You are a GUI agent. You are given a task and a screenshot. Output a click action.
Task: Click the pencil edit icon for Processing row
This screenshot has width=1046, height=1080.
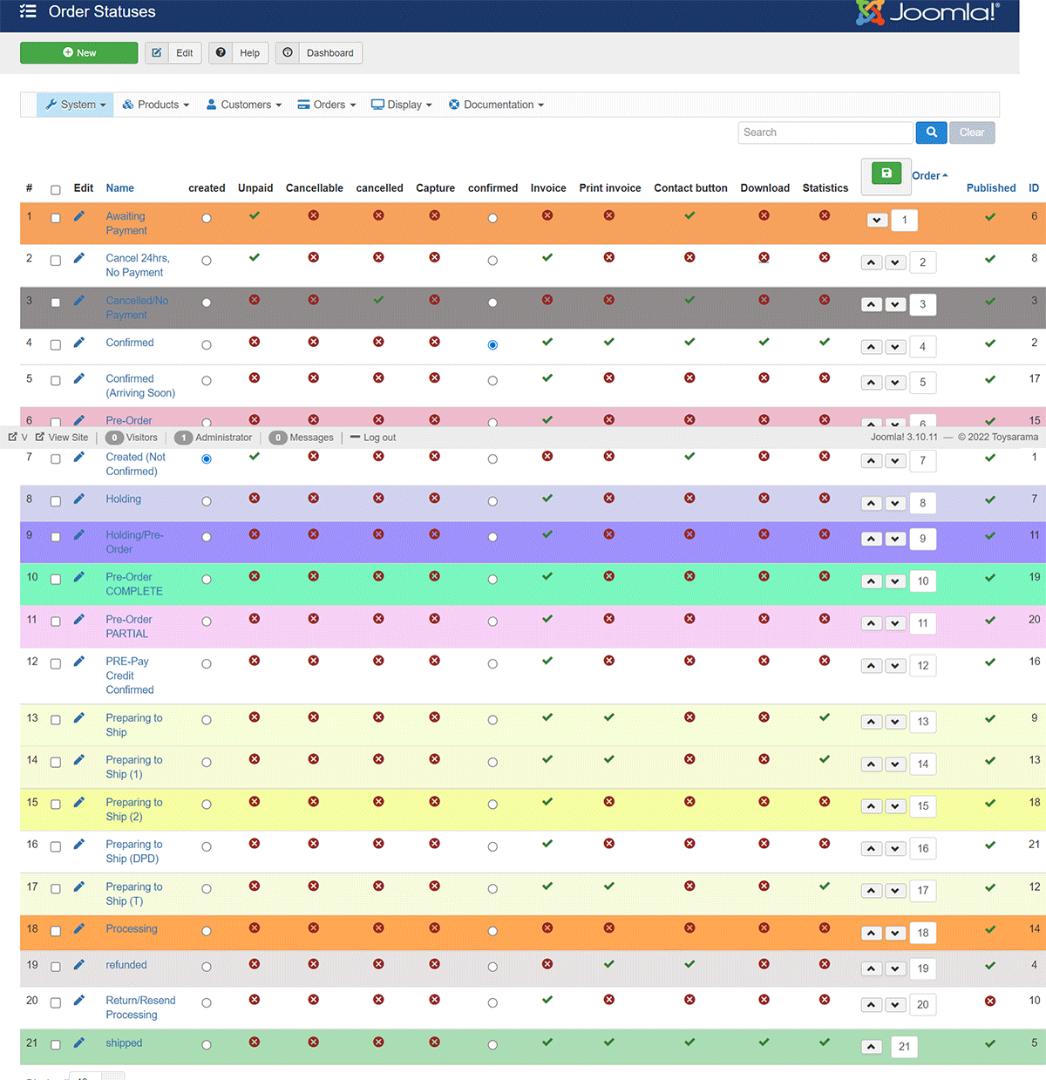click(79, 929)
